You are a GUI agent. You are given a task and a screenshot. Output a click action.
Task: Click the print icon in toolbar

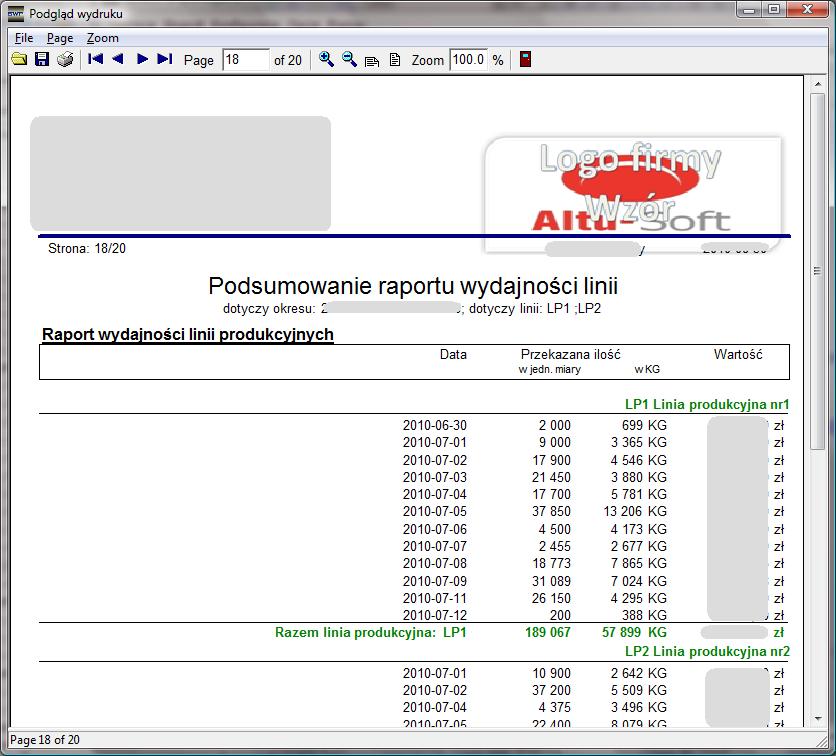click(65, 60)
